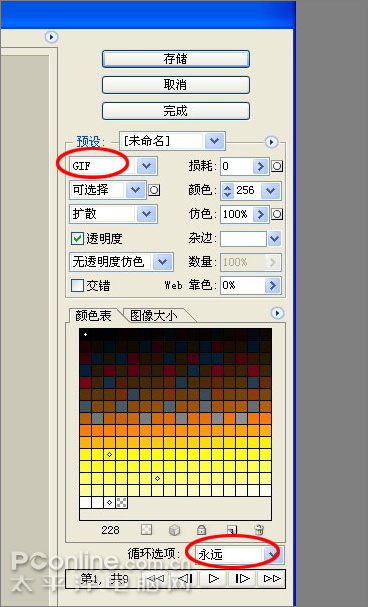Click the 完成 done button

point(176,111)
